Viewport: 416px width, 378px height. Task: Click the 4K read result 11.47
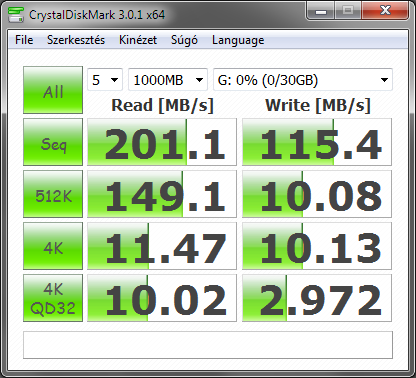pyautogui.click(x=162, y=246)
